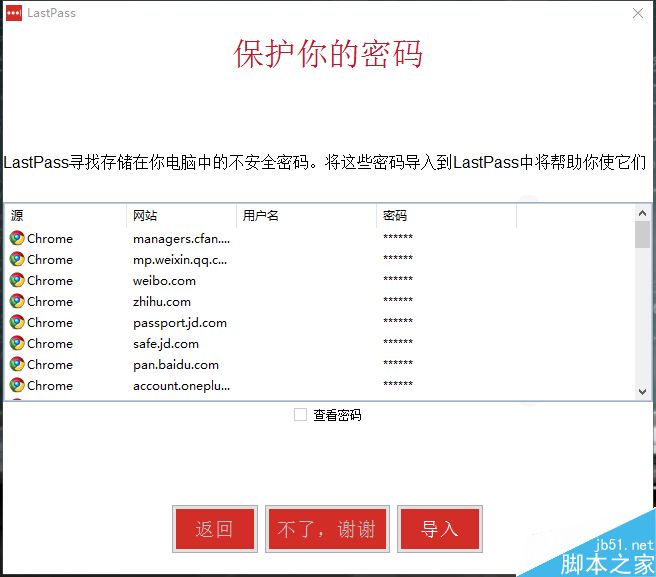
Task: Click masked password of weibo.com row
Action: click(398, 278)
